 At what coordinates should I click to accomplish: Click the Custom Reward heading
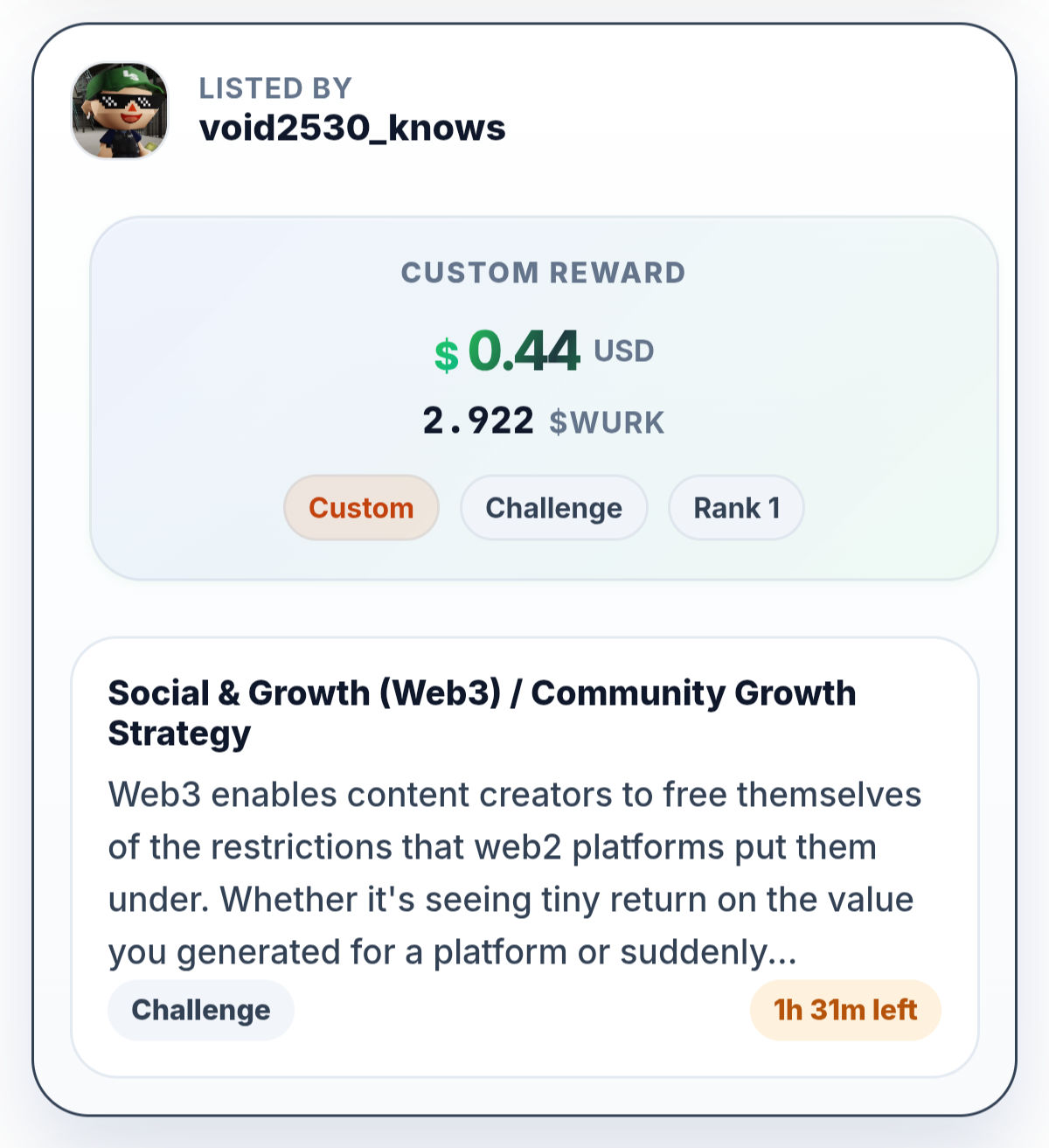pyautogui.click(x=543, y=273)
